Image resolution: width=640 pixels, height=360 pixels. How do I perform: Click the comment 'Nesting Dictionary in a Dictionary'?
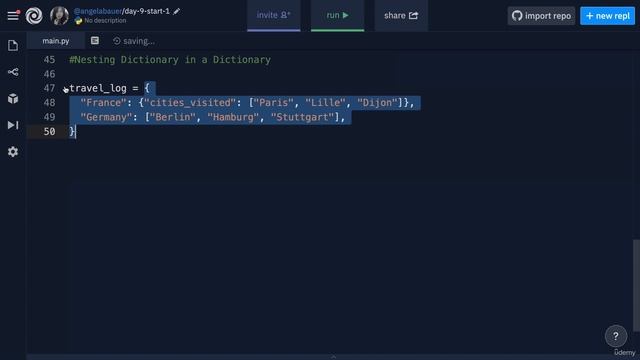pyautogui.click(x=170, y=60)
